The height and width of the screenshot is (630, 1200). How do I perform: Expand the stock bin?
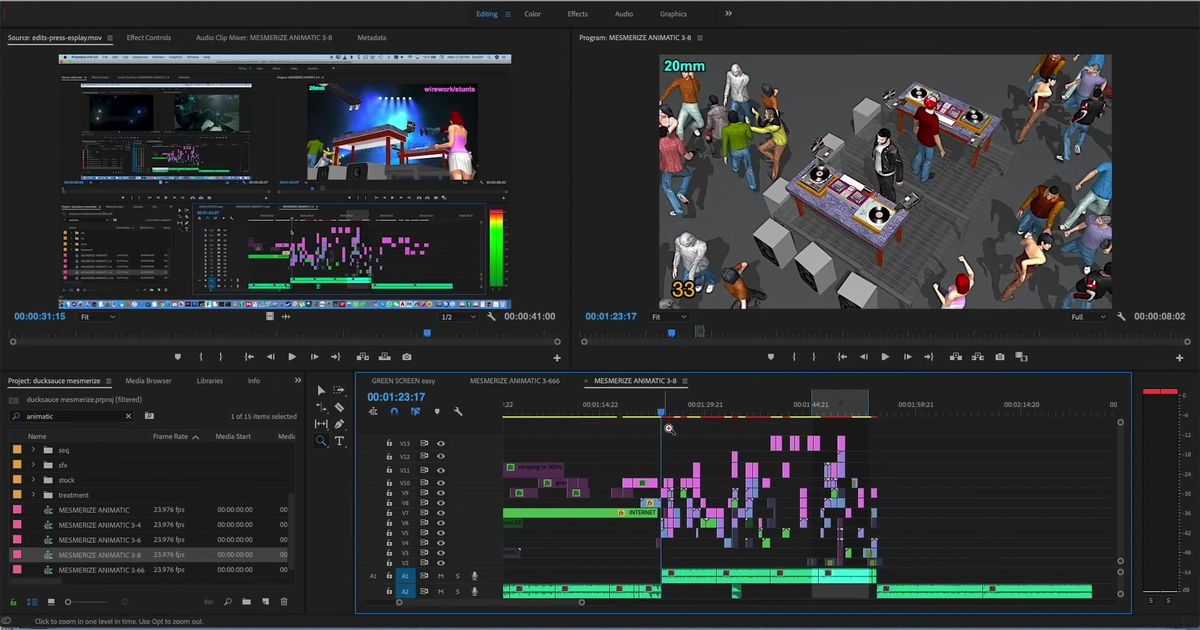coord(33,480)
